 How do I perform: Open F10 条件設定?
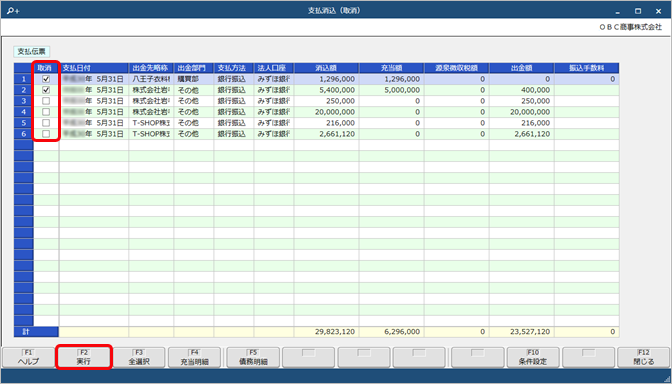pyautogui.click(x=533, y=357)
